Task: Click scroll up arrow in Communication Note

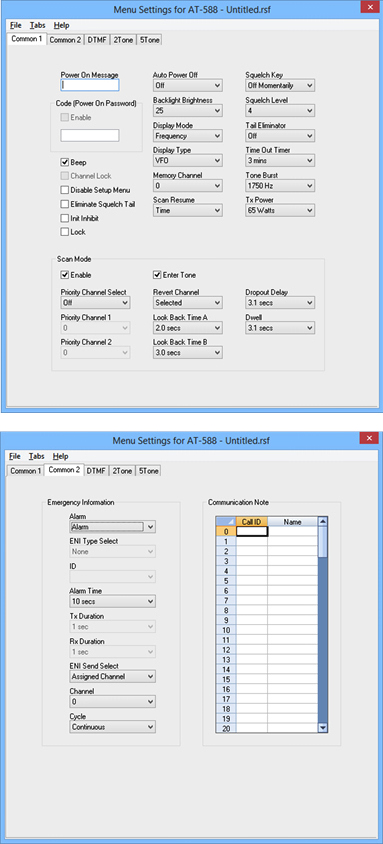Action: click(x=323, y=521)
